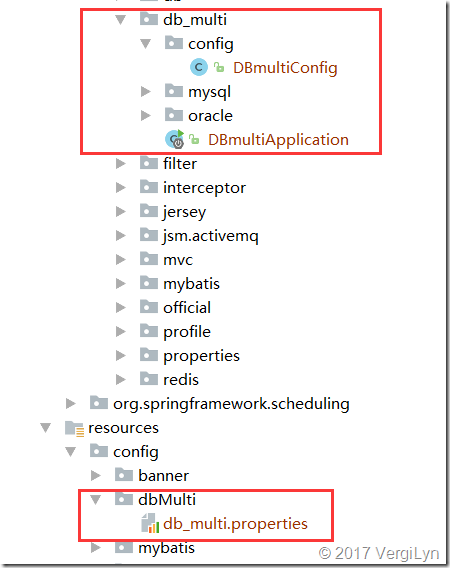Select the 'db_multi' package label

[195, 20]
